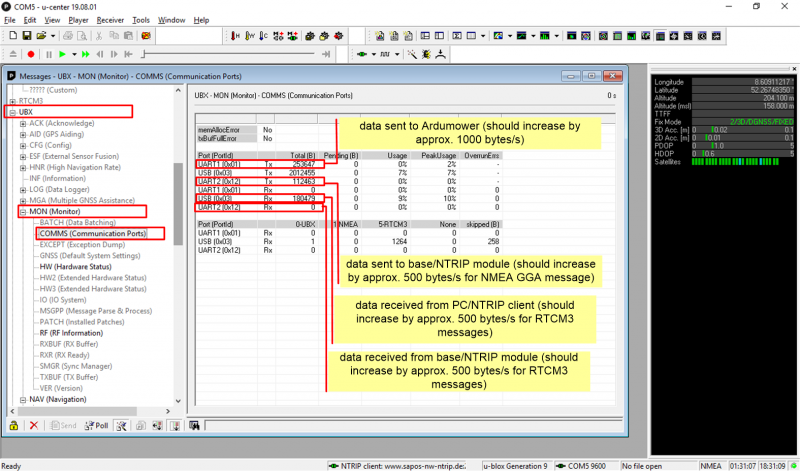Click the download arrow toolbar icon
The image size is (800, 471).
pos(441,54)
